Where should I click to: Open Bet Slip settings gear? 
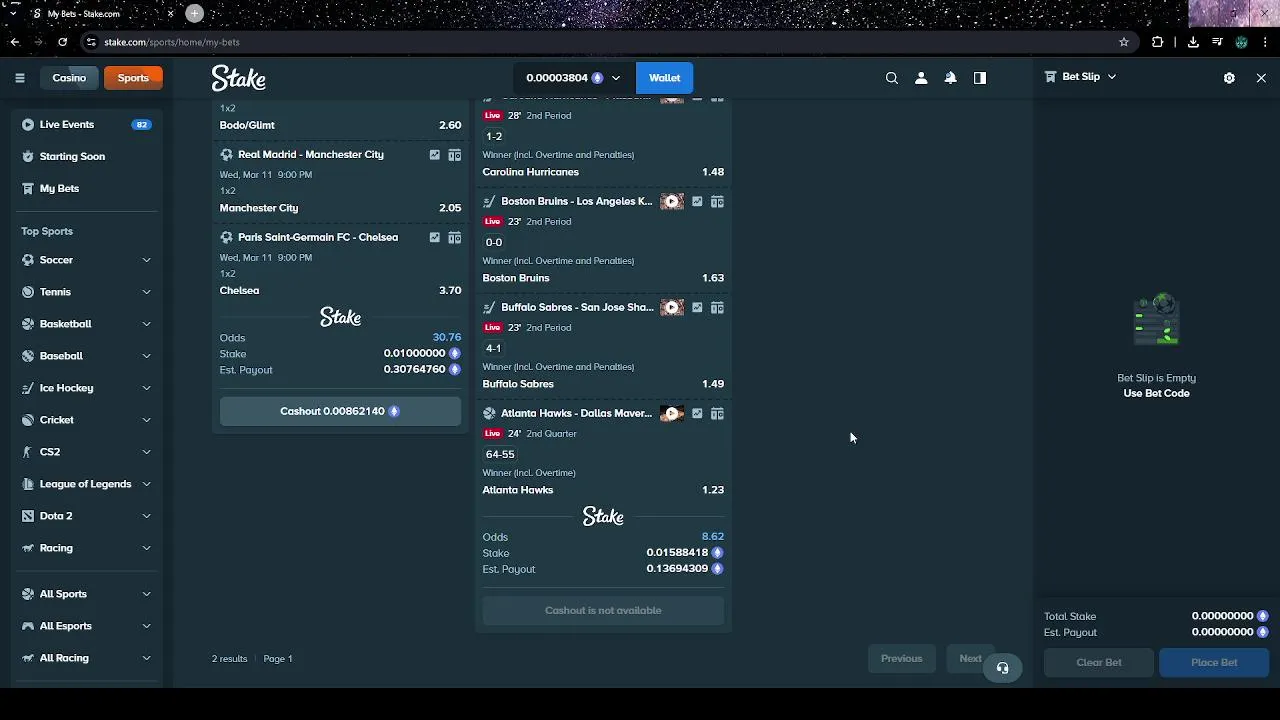1229,78
